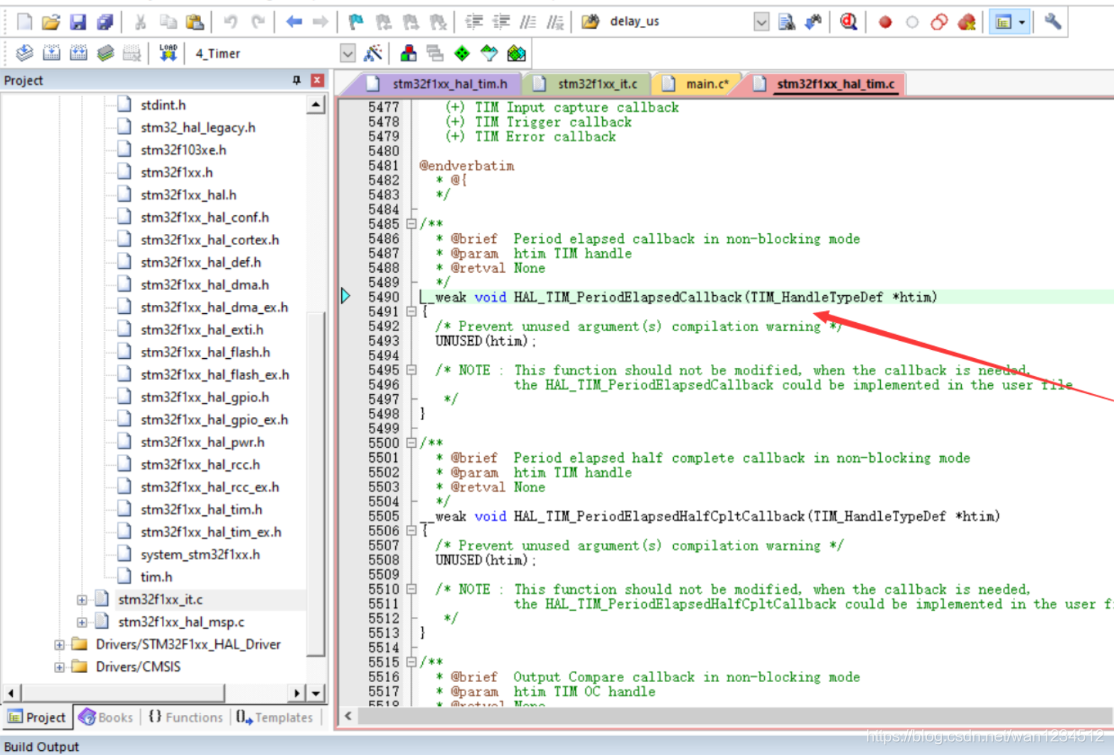The image size is (1114, 755).
Task: Expand the stm32f1xx_it.c tree node
Action: pyautogui.click(x=82, y=600)
